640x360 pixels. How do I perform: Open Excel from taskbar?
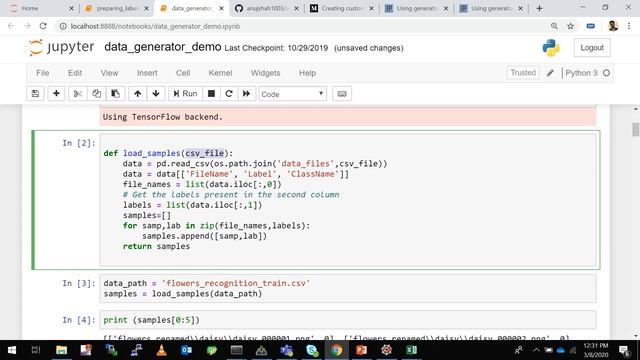click(411, 350)
